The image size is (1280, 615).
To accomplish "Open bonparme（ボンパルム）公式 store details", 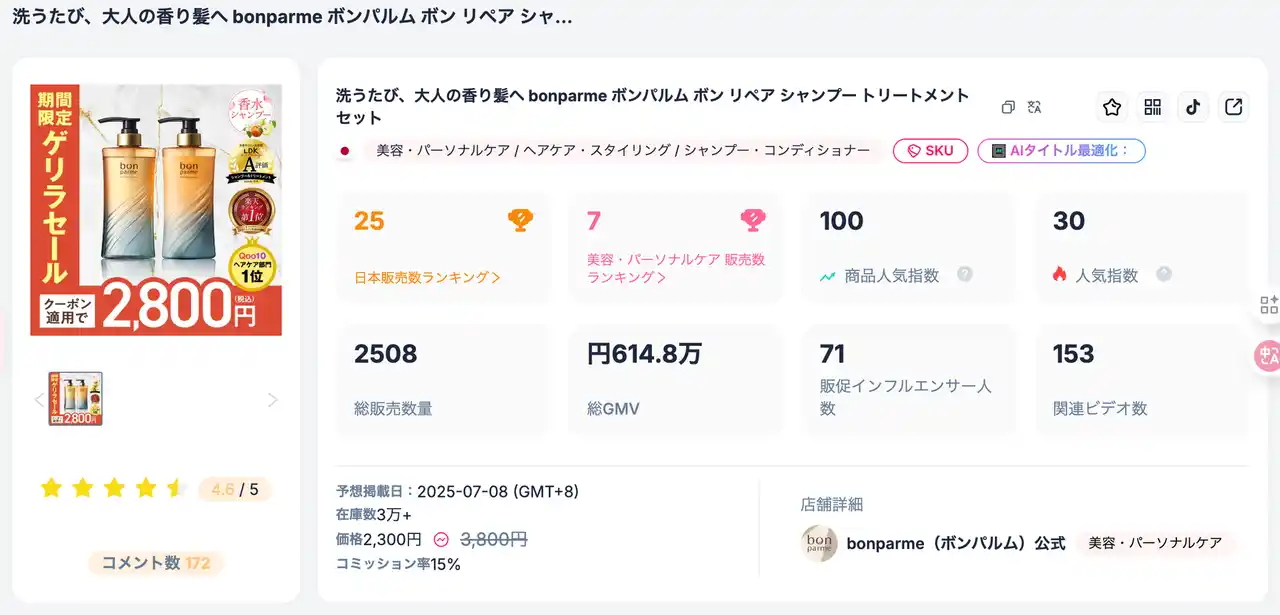I will [x=955, y=543].
